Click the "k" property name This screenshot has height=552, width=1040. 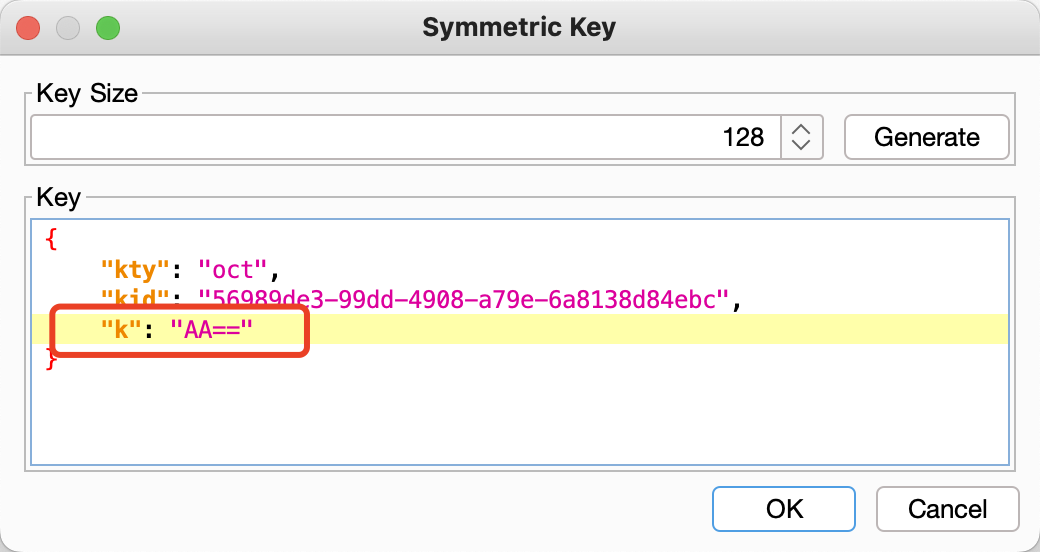pyautogui.click(x=124, y=329)
